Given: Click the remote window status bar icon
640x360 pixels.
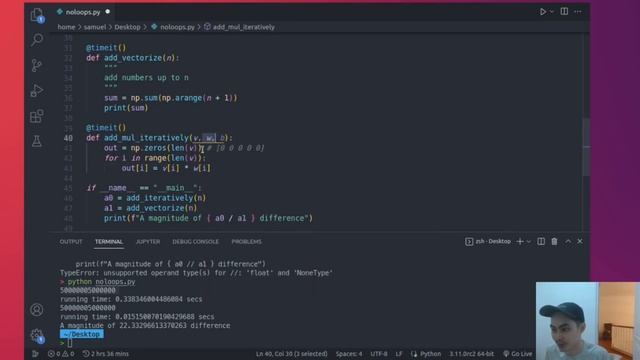Looking at the screenshot, I should [x=35, y=354].
